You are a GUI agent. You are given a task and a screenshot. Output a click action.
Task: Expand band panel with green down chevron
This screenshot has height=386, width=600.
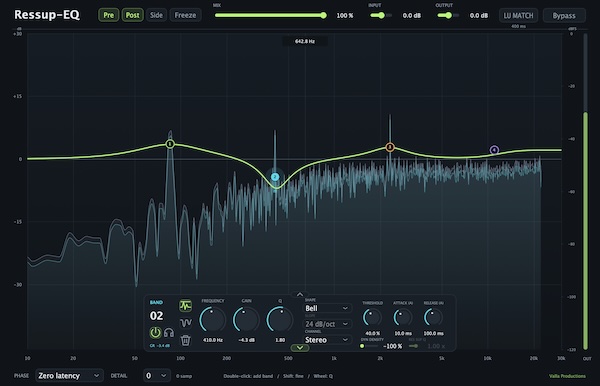coord(300,348)
